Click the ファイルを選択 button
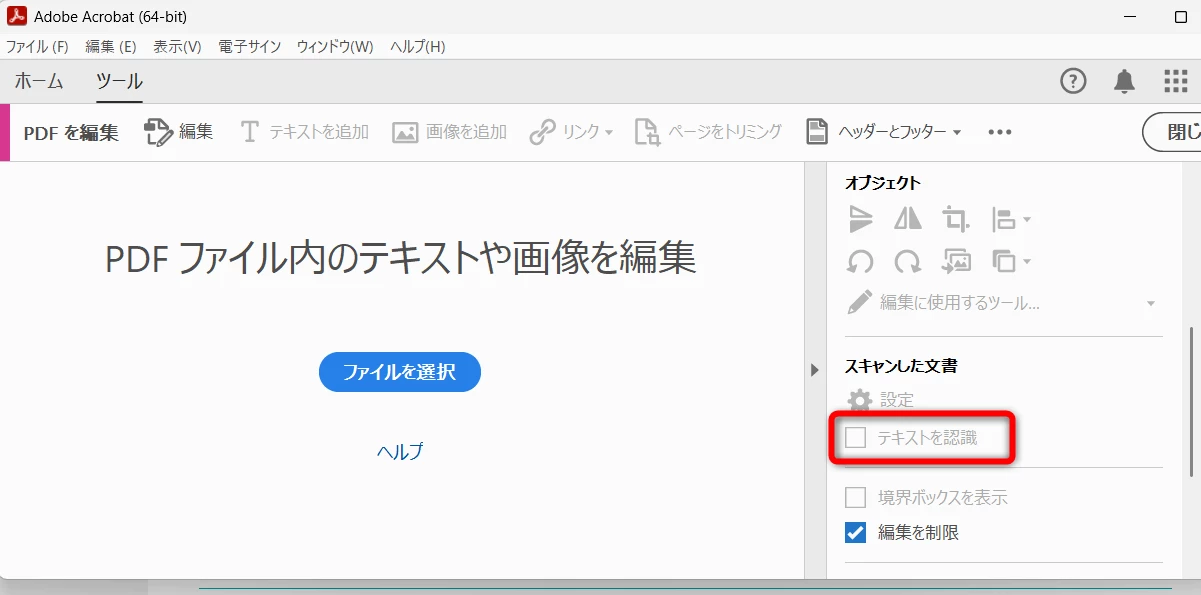Screen dimensions: 1201x595 (400, 372)
